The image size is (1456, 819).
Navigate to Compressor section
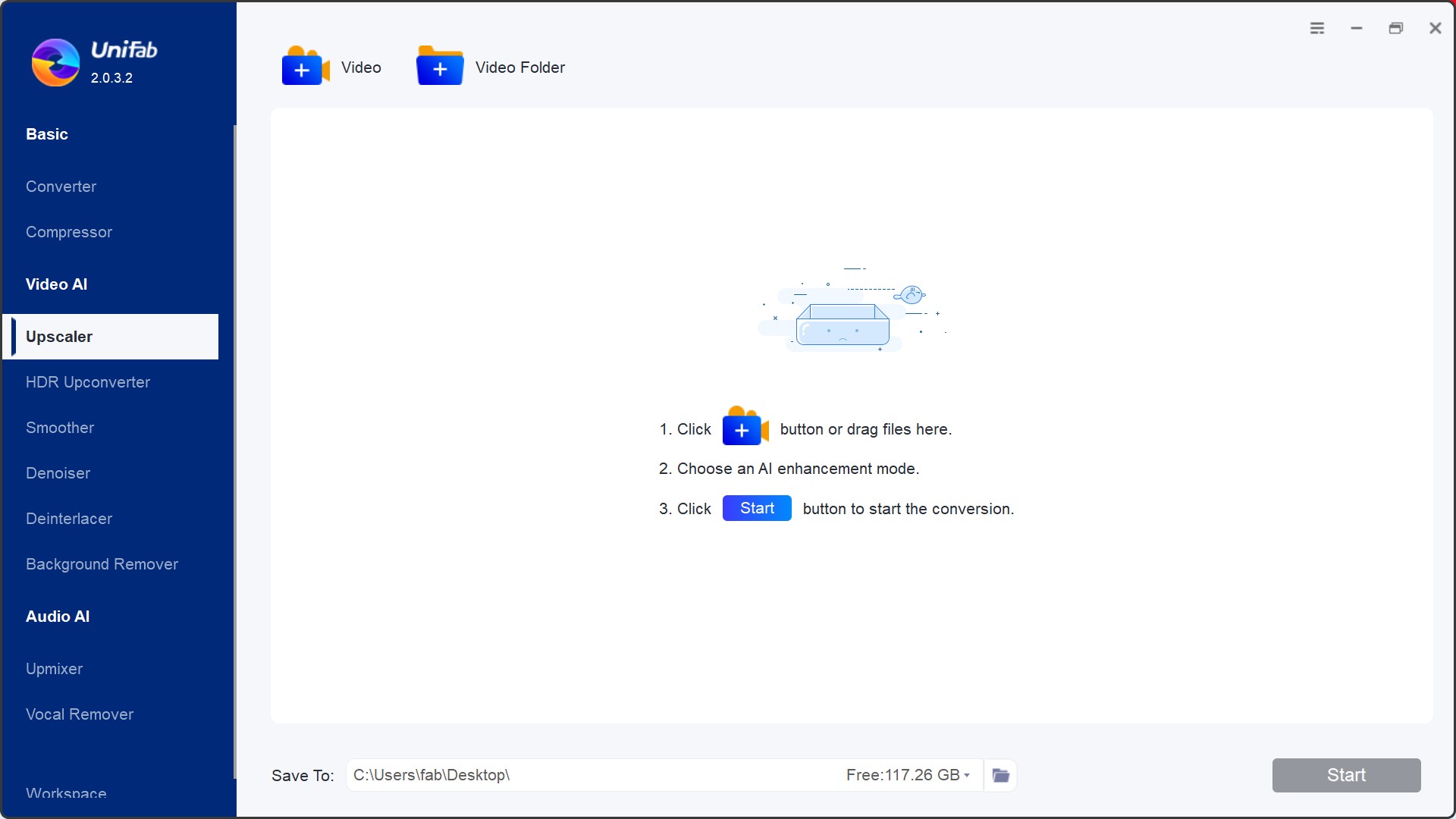(69, 231)
